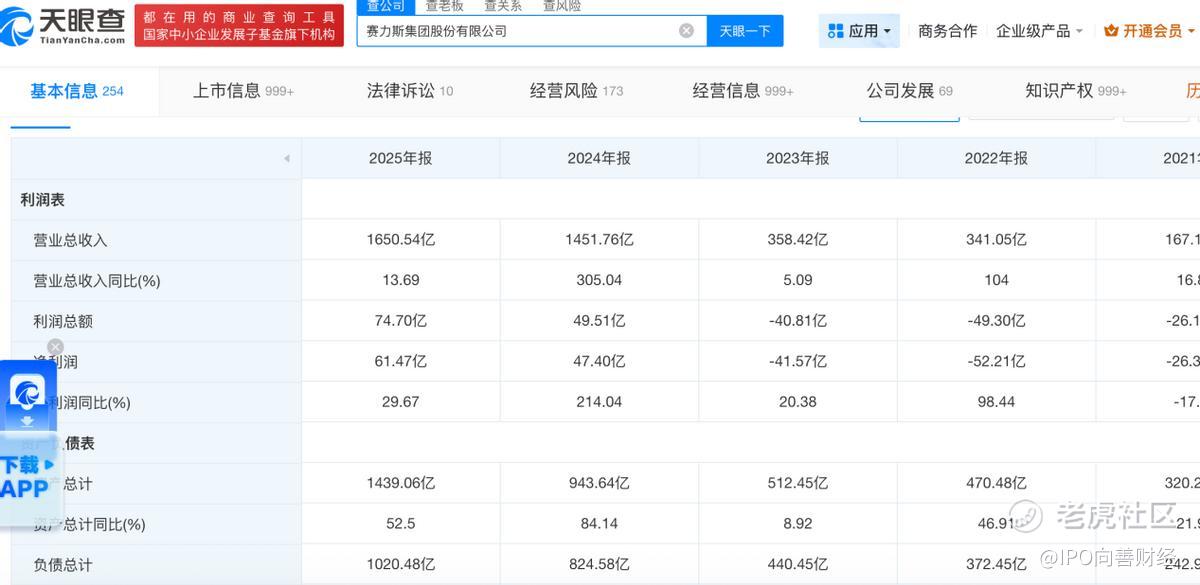Click the left scroll arrow in table header

click(287, 159)
